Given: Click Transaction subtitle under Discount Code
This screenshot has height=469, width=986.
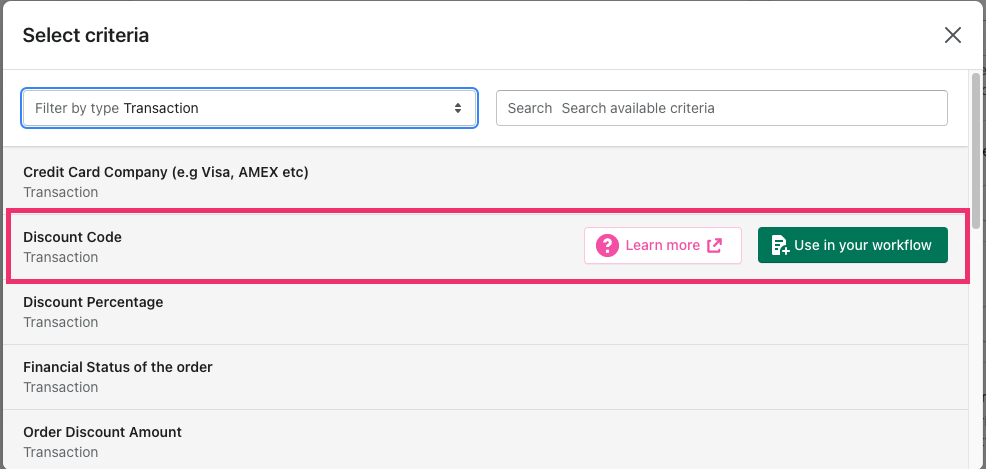Looking at the screenshot, I should click(x=60, y=257).
